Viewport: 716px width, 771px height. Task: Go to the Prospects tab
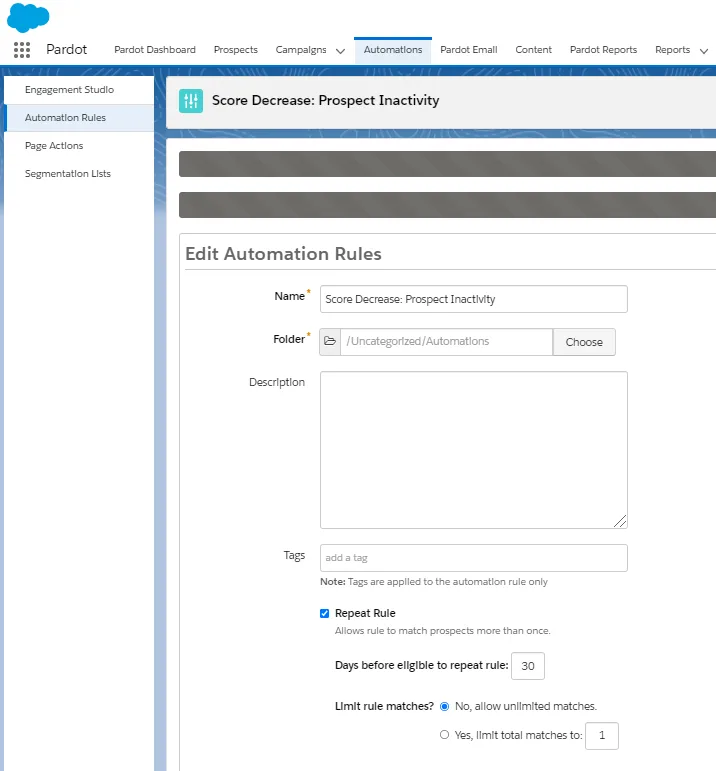pyautogui.click(x=236, y=50)
